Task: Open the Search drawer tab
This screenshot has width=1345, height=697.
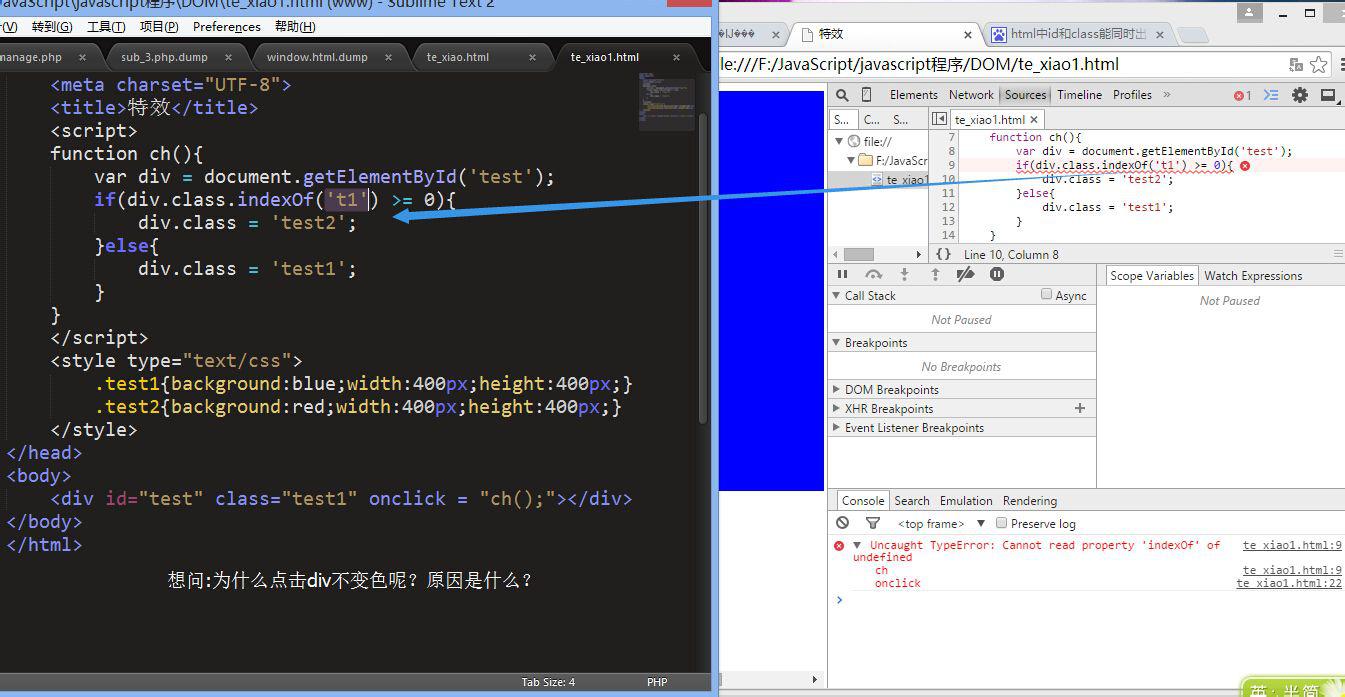Action: pos(911,501)
